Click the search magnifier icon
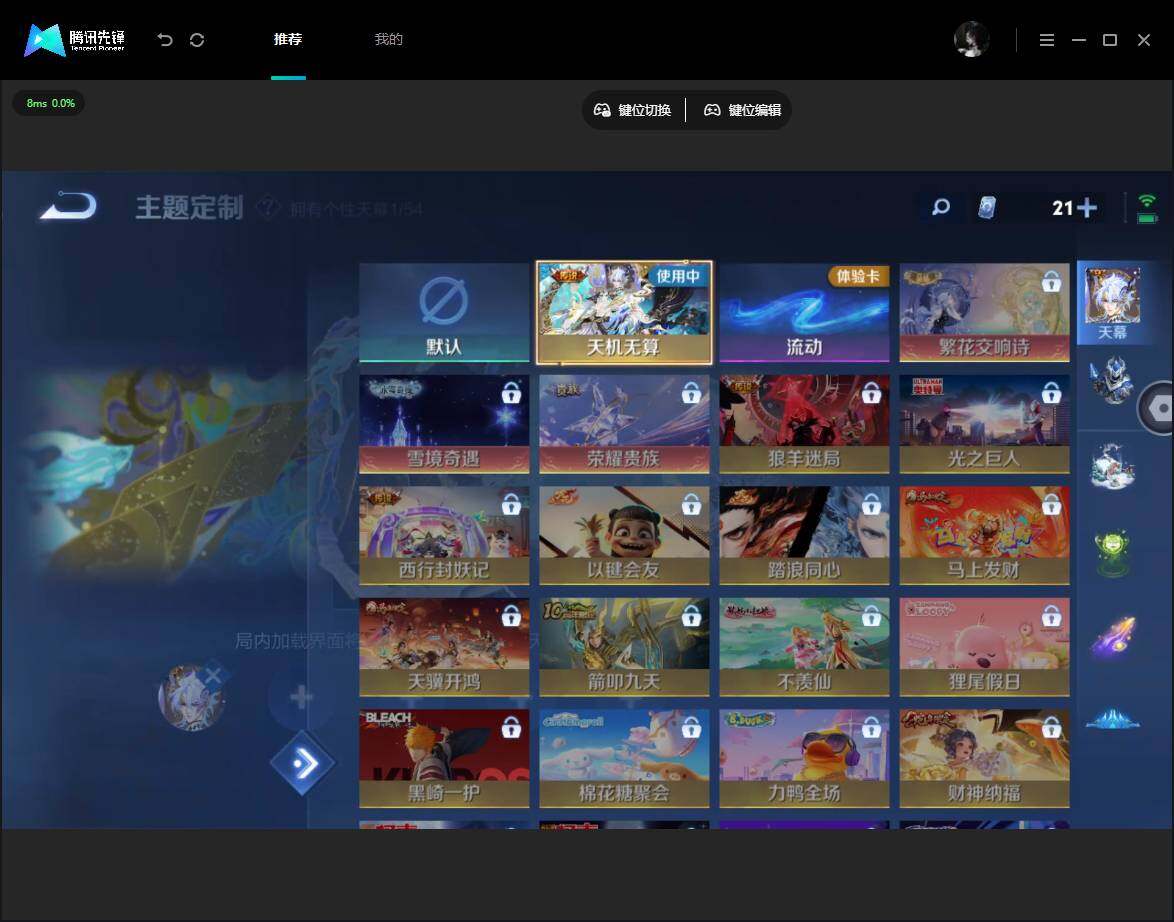 (x=940, y=207)
